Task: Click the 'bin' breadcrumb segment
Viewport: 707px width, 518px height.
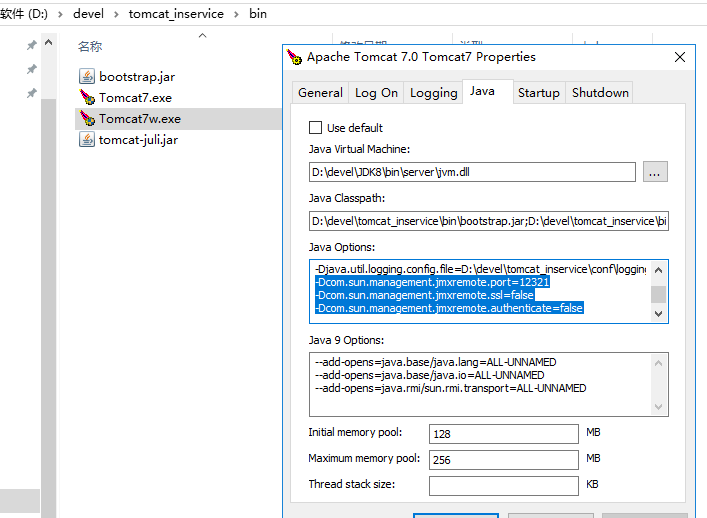Action: tap(258, 14)
